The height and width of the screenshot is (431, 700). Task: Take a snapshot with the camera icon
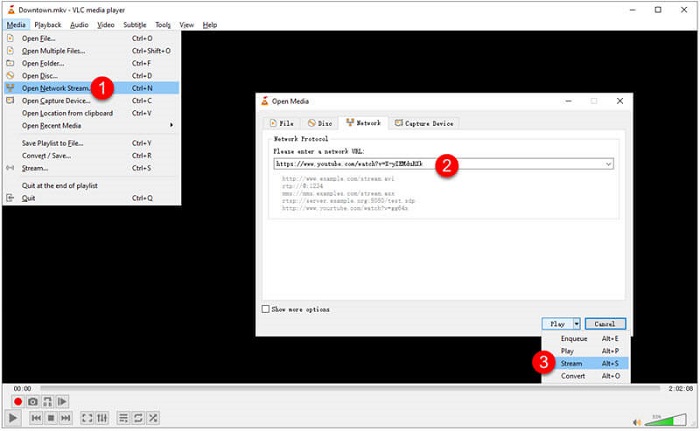(33, 402)
